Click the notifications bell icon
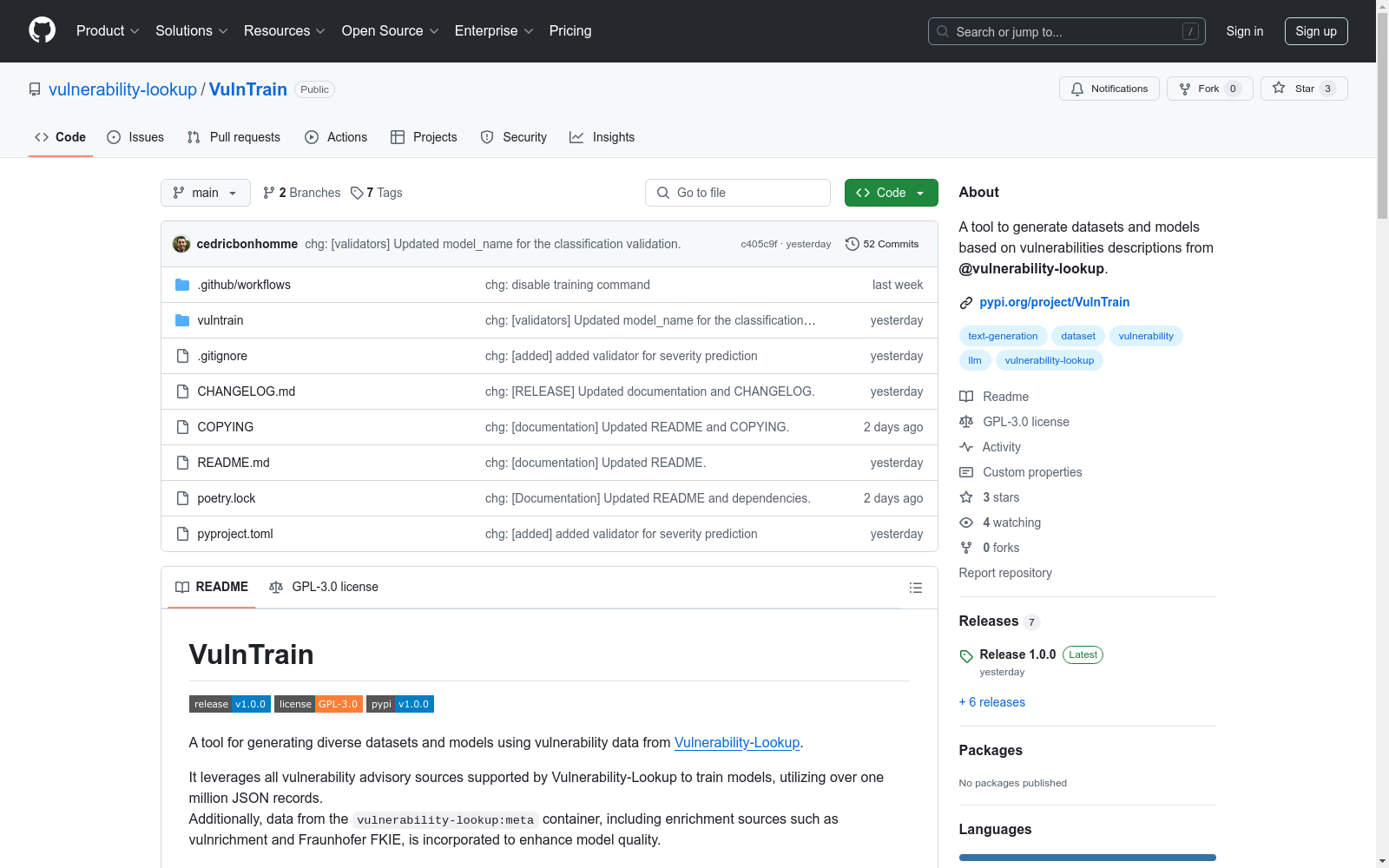This screenshot has height=868, width=1389. [1077, 89]
